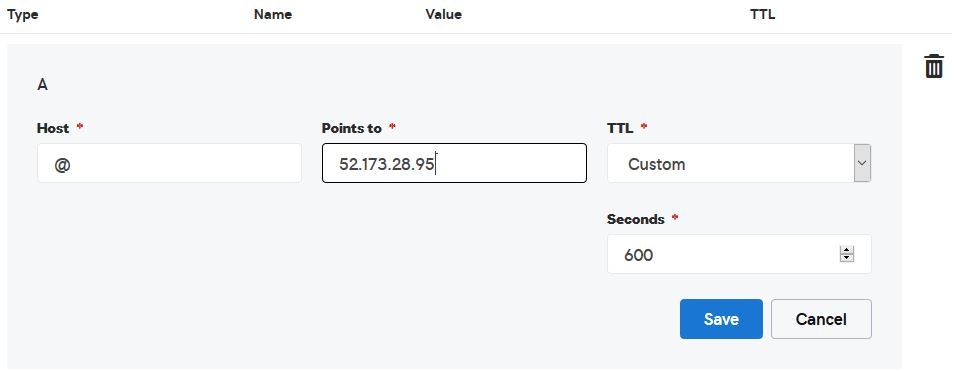This screenshot has height=371, width=957.
Task: Click the A record type label
Action: [x=42, y=85]
